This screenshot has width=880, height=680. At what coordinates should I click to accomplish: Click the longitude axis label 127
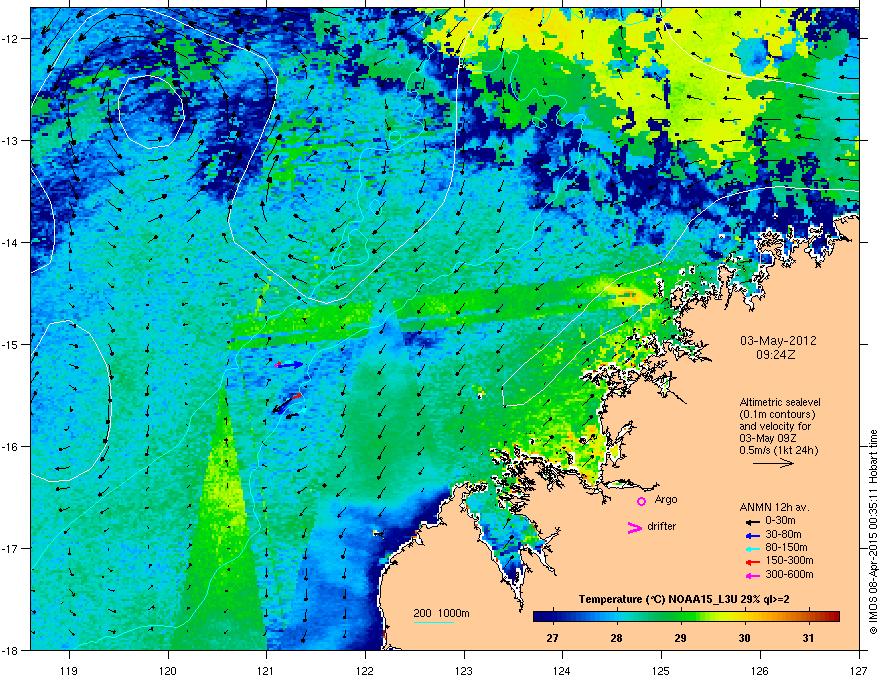859,671
